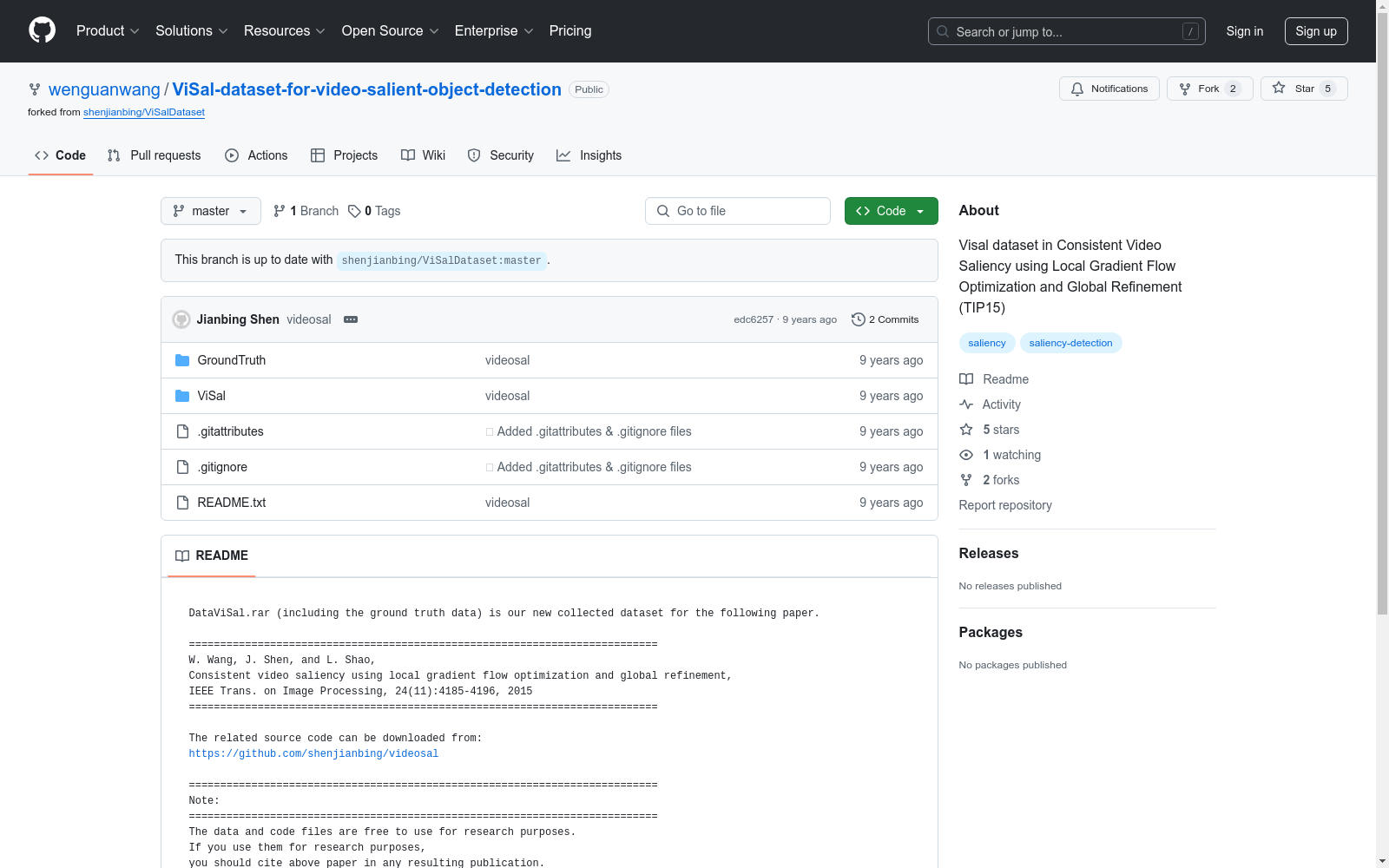This screenshot has width=1389, height=868.
Task: Click the star icon next to 5 stars
Action: (x=966, y=430)
